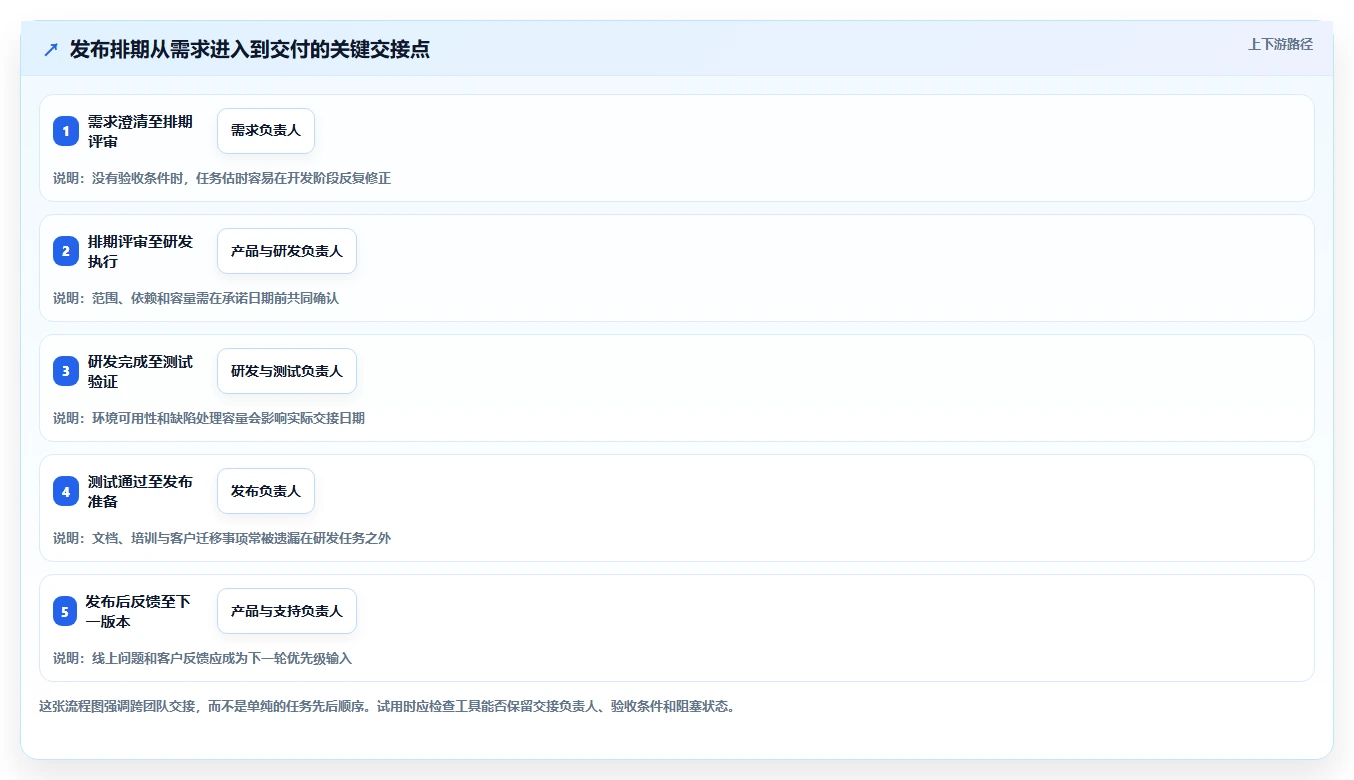
Task: Click the step title 发布后反馈至下一版本
Action: tap(140, 611)
